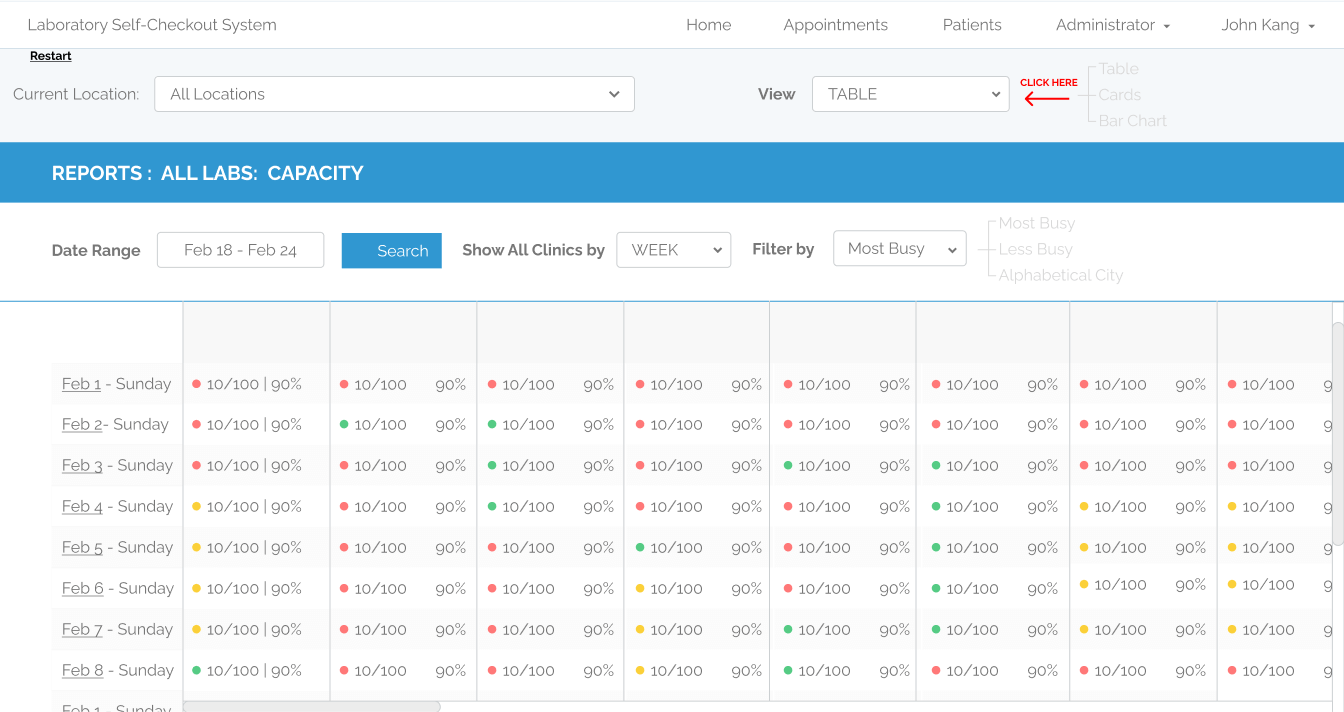The width and height of the screenshot is (1344, 712).
Task: Open the View TABLE dropdown
Action: [x=910, y=94]
